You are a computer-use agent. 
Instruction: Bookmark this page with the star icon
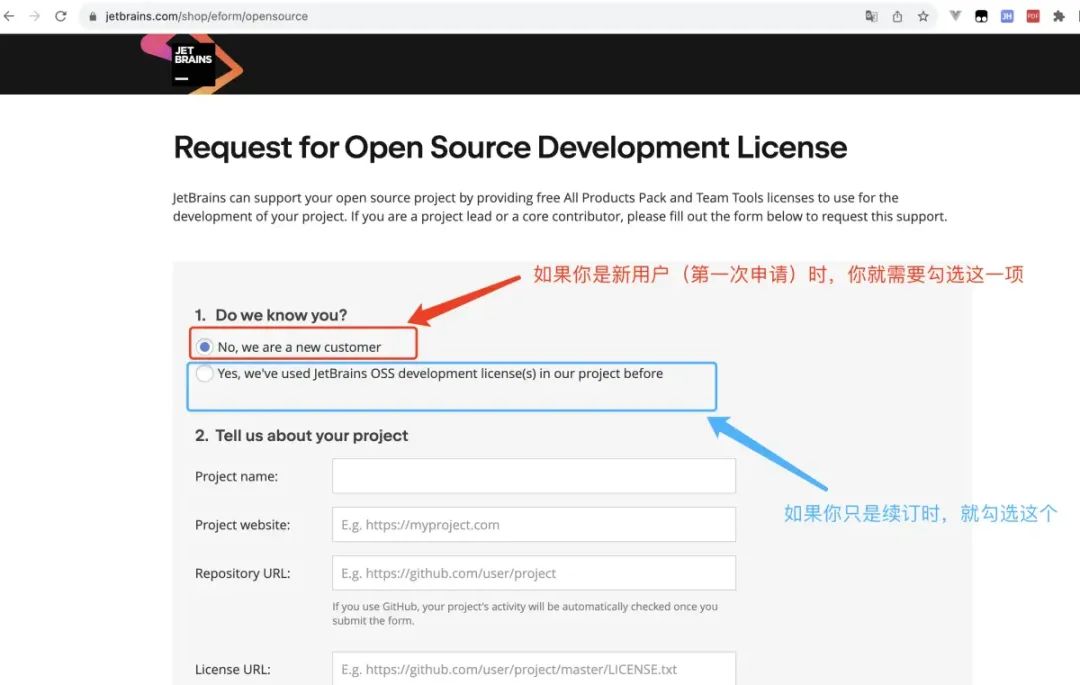tap(923, 16)
